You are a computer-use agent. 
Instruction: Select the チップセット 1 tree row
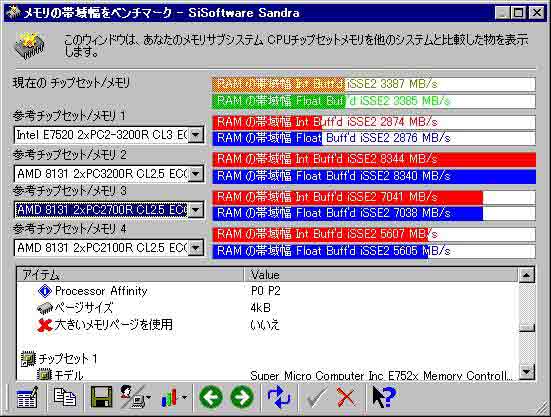click(x=68, y=359)
